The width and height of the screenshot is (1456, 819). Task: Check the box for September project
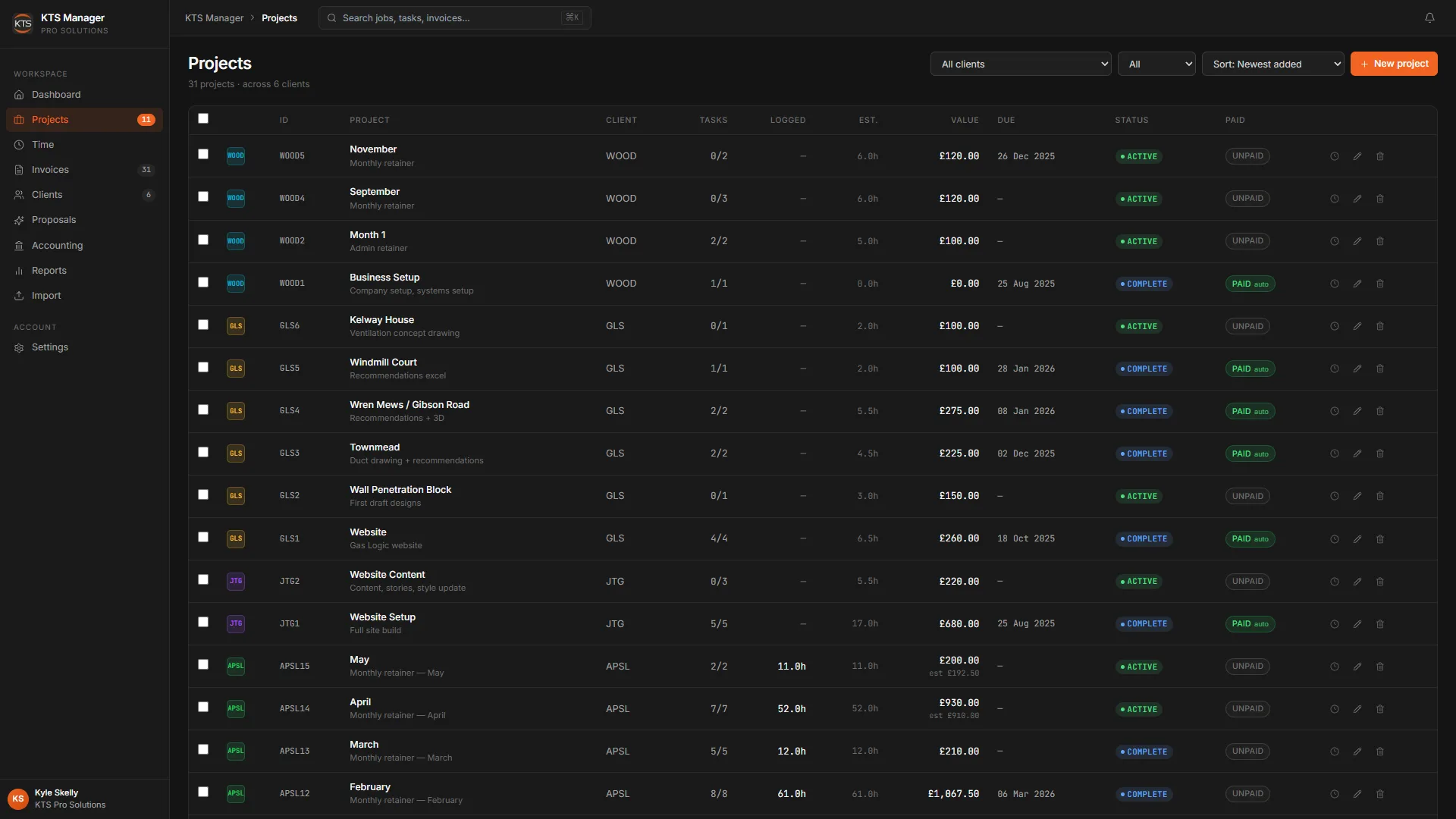203,196
